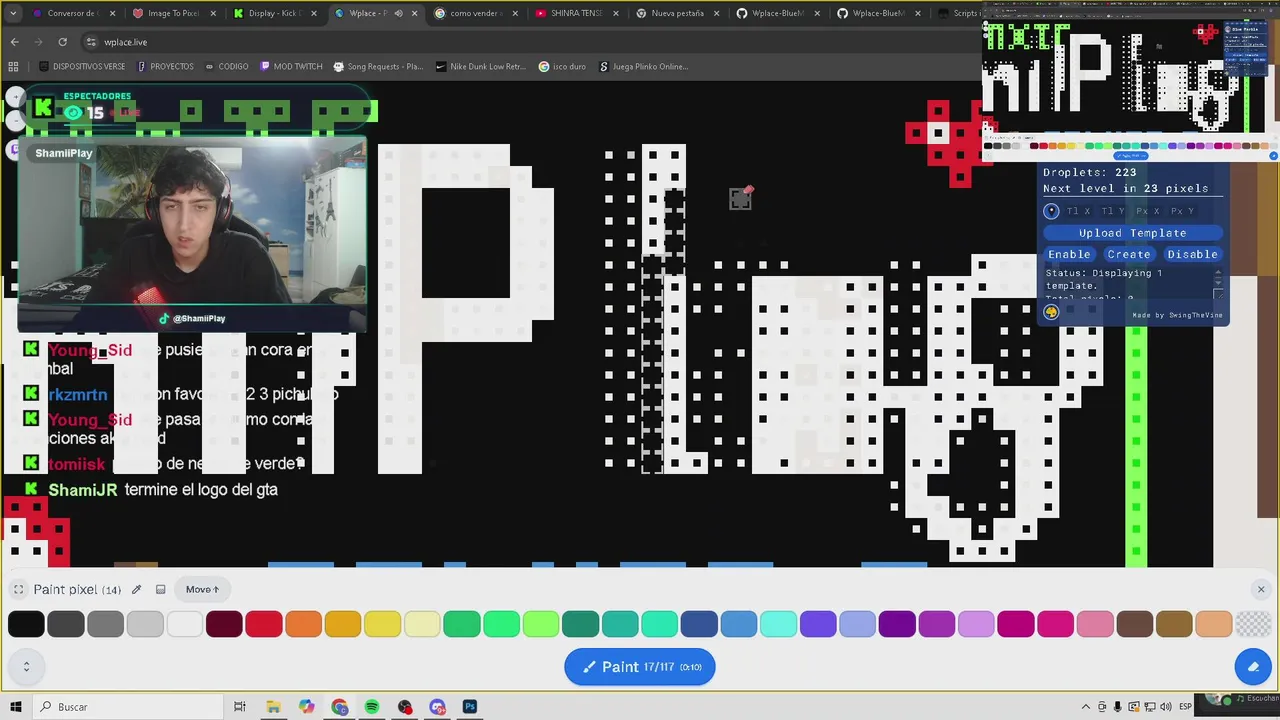This screenshot has width=1280, height=720.
Task: Click the browser reload button
Action: coord(62,42)
